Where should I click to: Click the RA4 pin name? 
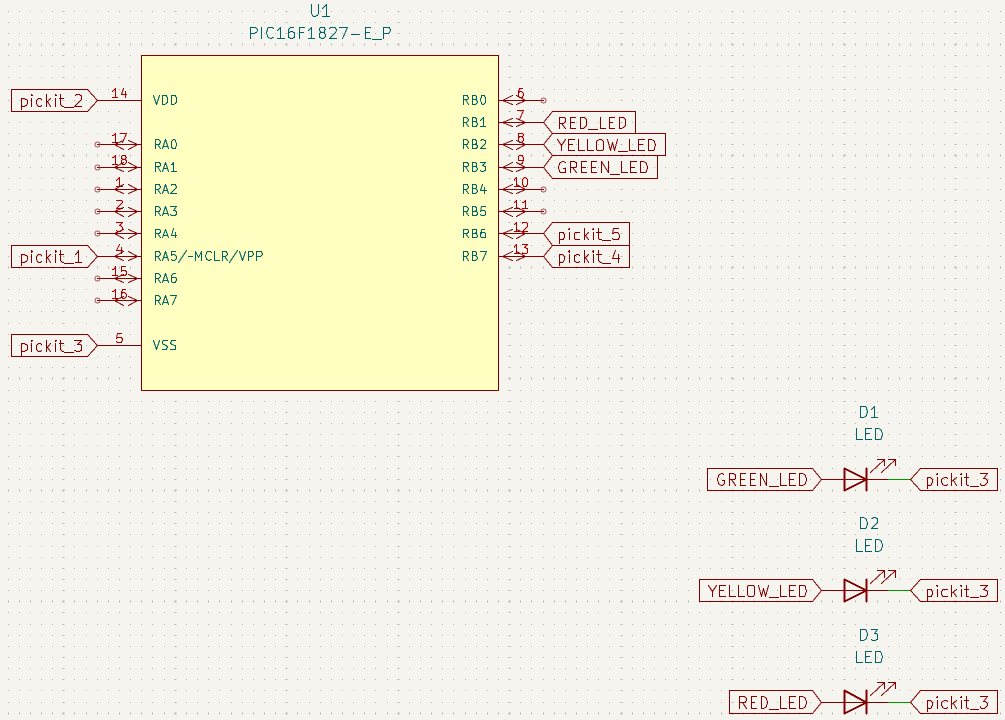pos(165,233)
